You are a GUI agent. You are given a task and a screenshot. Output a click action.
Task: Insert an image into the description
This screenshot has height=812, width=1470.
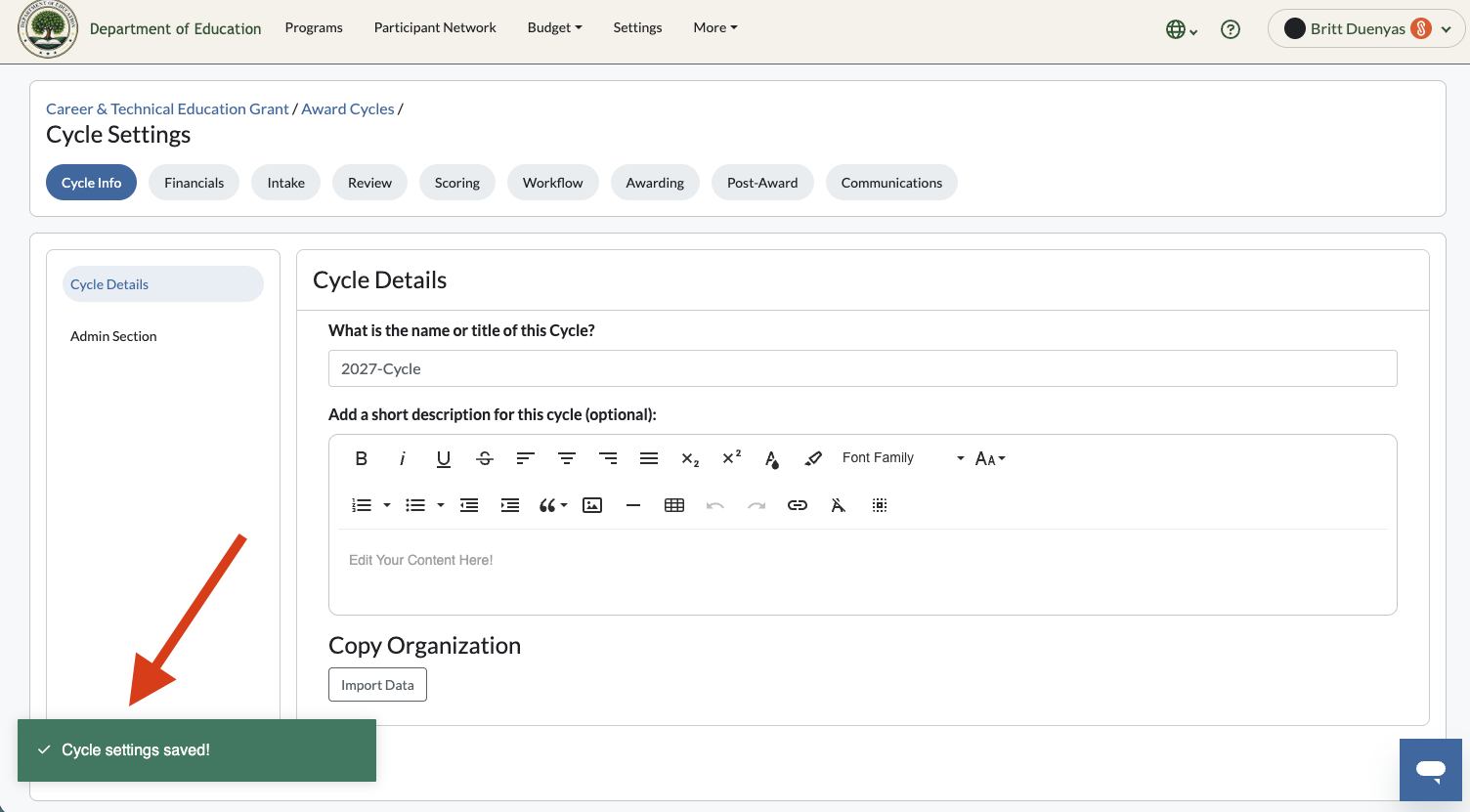pos(592,505)
